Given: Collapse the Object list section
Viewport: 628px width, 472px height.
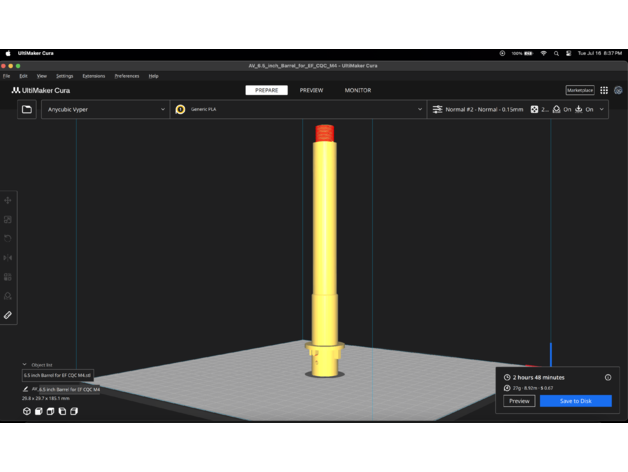Looking at the screenshot, I should pyautogui.click(x=25, y=365).
